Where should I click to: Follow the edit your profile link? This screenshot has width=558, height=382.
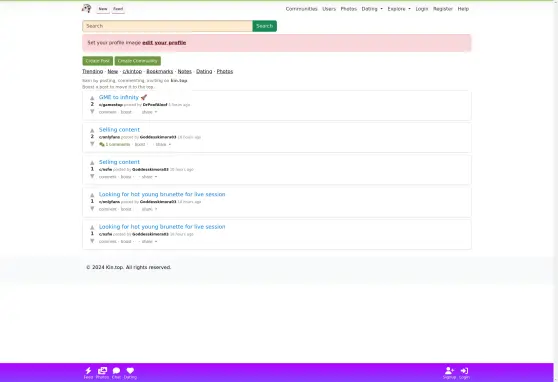[x=164, y=43]
